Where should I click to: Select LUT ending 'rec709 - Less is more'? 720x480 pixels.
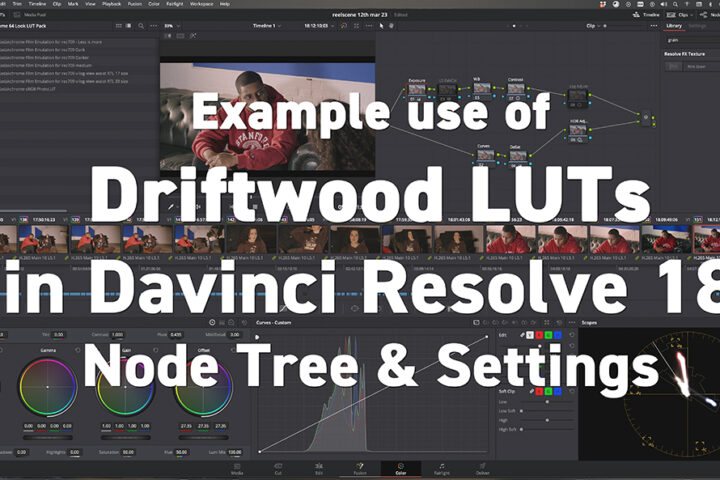tap(51, 42)
